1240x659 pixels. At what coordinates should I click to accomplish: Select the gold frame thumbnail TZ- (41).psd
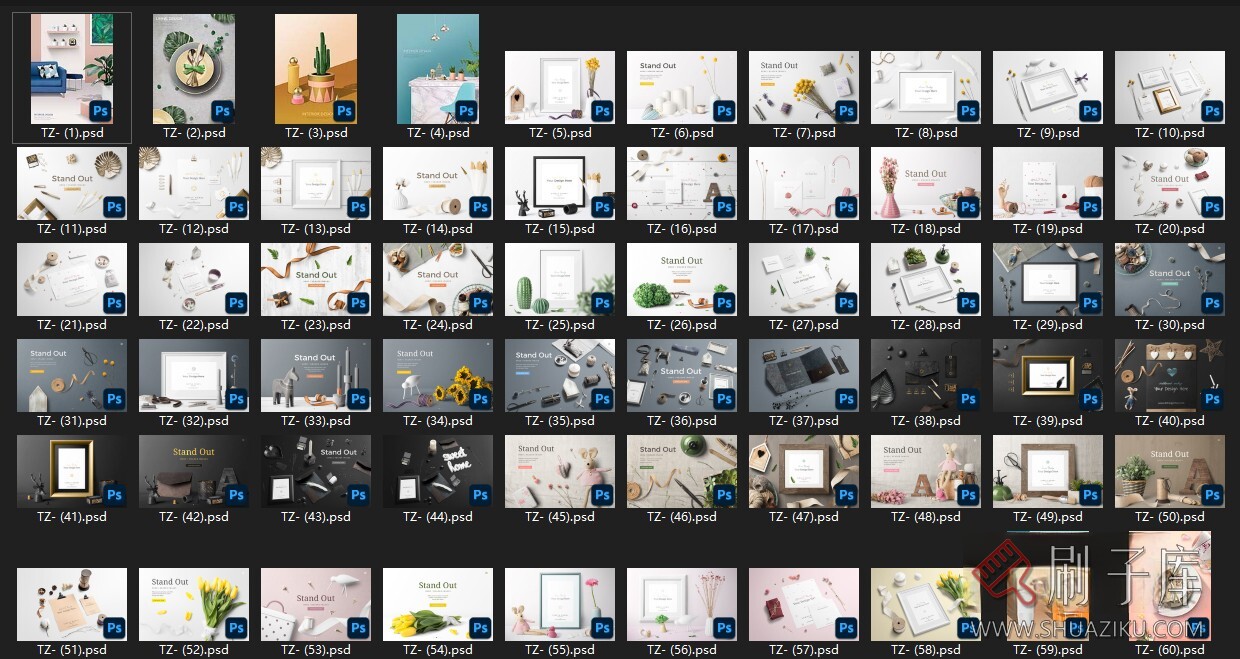(x=71, y=471)
